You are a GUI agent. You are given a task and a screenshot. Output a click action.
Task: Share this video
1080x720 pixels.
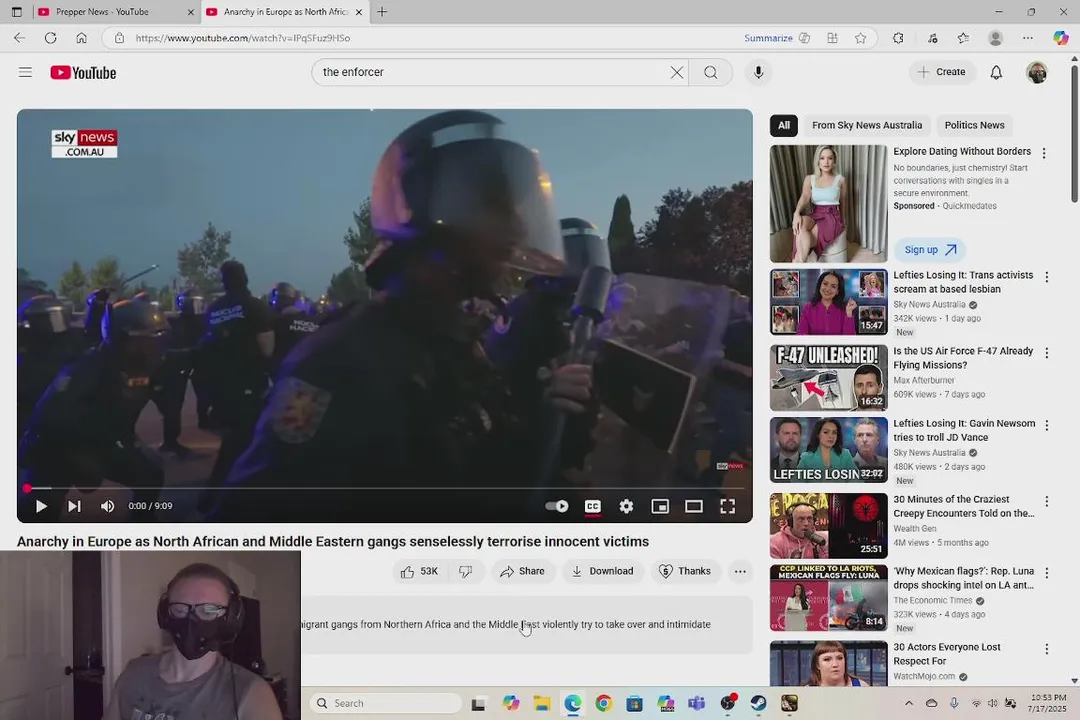(x=523, y=571)
